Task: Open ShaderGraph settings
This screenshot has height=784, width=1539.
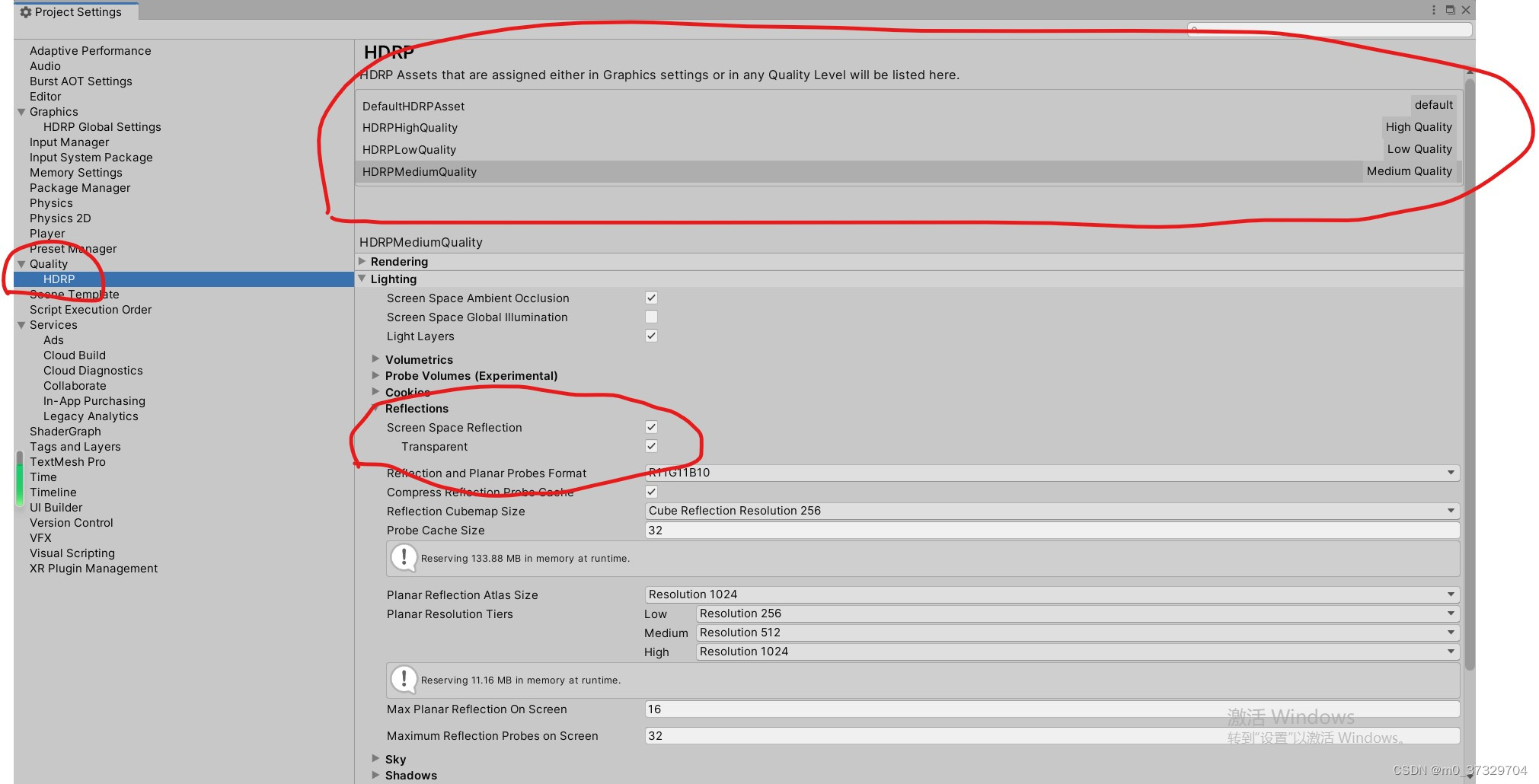Action: tap(65, 432)
